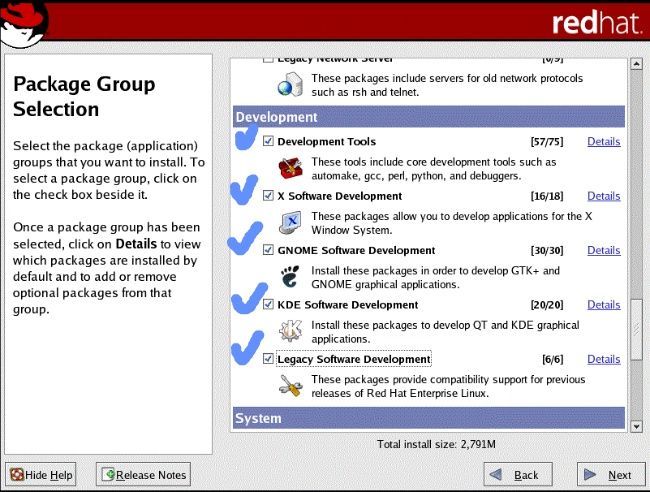Screen dimensions: 650x492
Task: Click the Legacy Network Server globe icon
Action: 290,85
